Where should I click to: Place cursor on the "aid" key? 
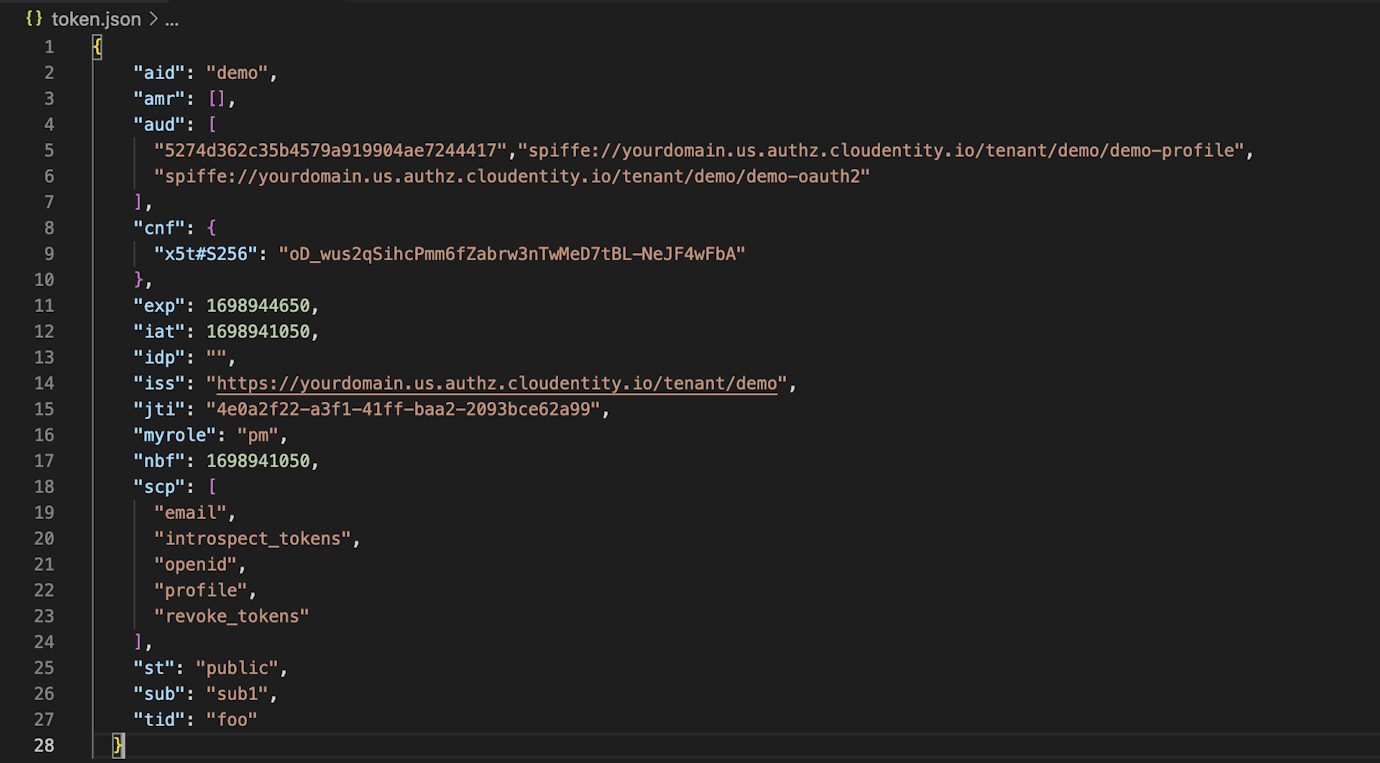[x=160, y=72]
